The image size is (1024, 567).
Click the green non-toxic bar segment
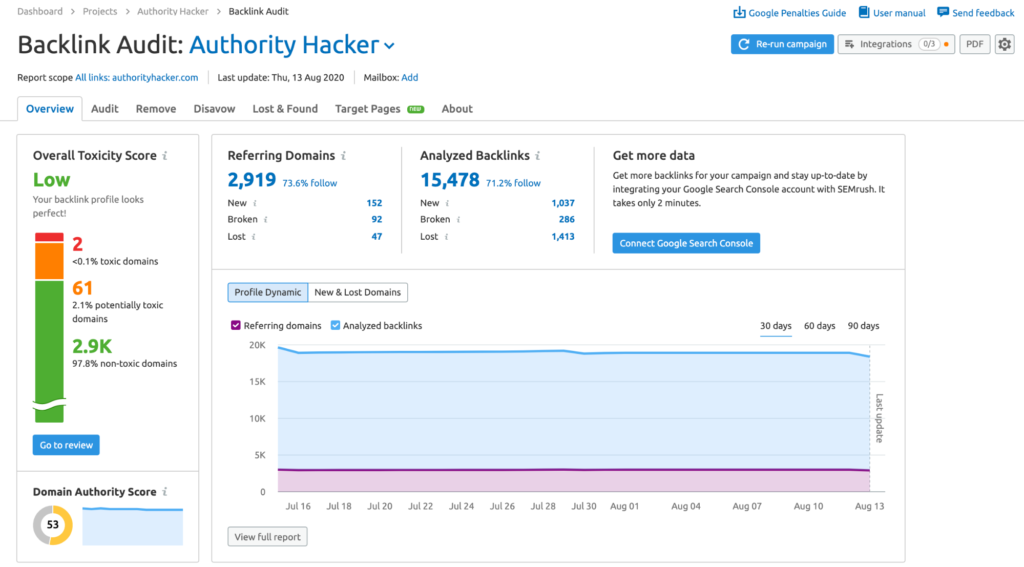click(49, 351)
